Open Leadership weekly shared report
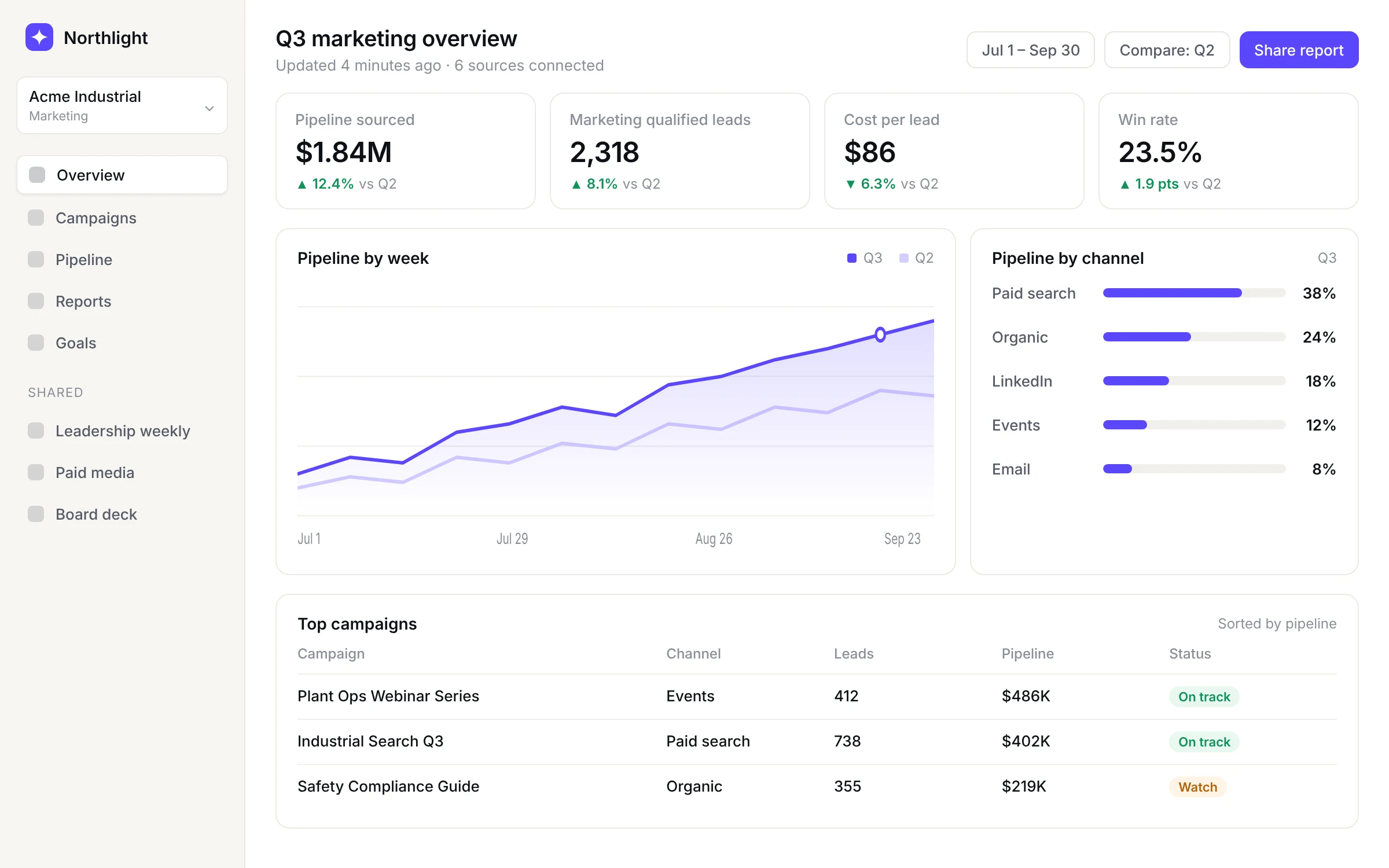Image resolution: width=1389 pixels, height=868 pixels. 122,431
